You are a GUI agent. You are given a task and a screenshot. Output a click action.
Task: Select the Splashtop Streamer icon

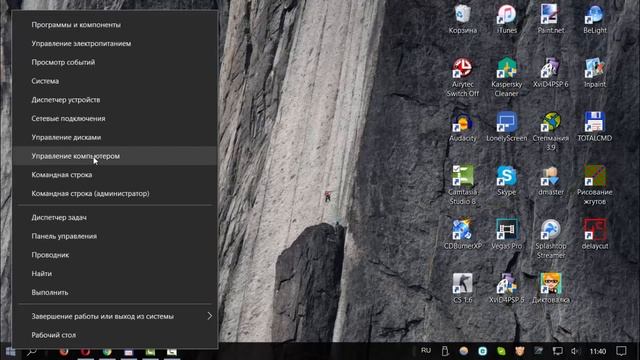tap(551, 239)
